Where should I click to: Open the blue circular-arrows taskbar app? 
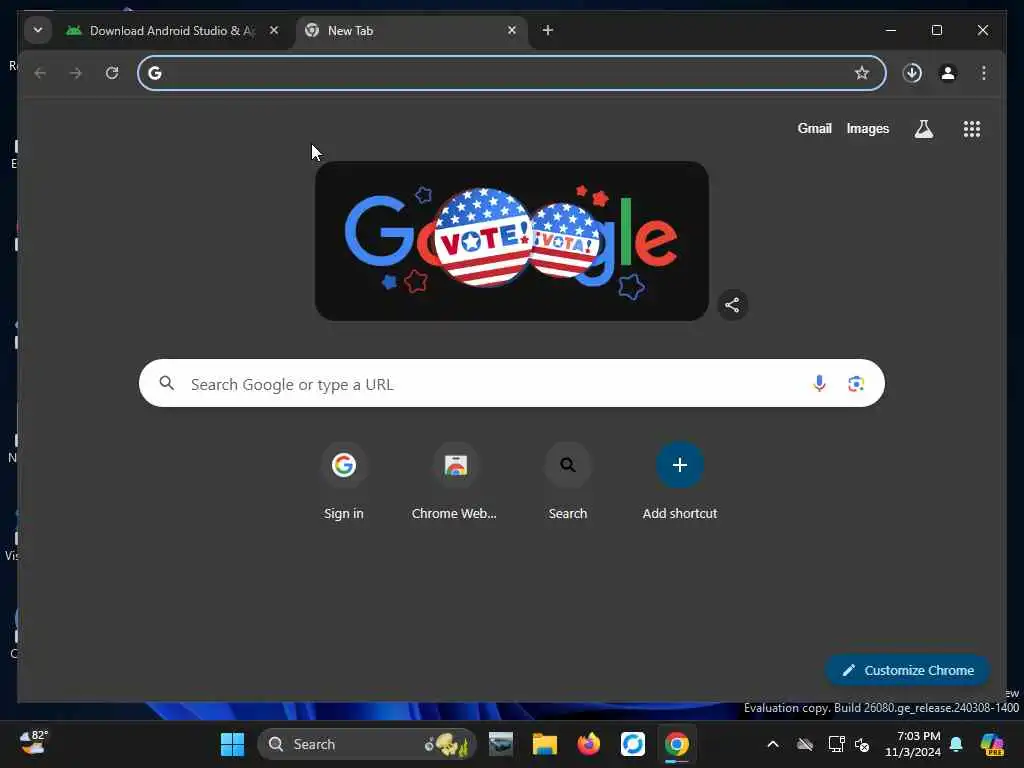coord(632,744)
